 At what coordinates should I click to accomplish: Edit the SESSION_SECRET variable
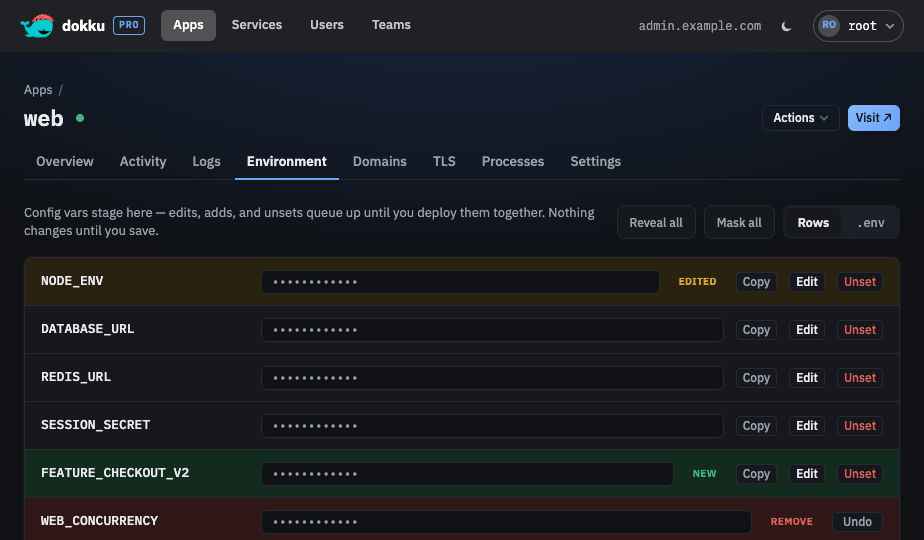tap(807, 426)
